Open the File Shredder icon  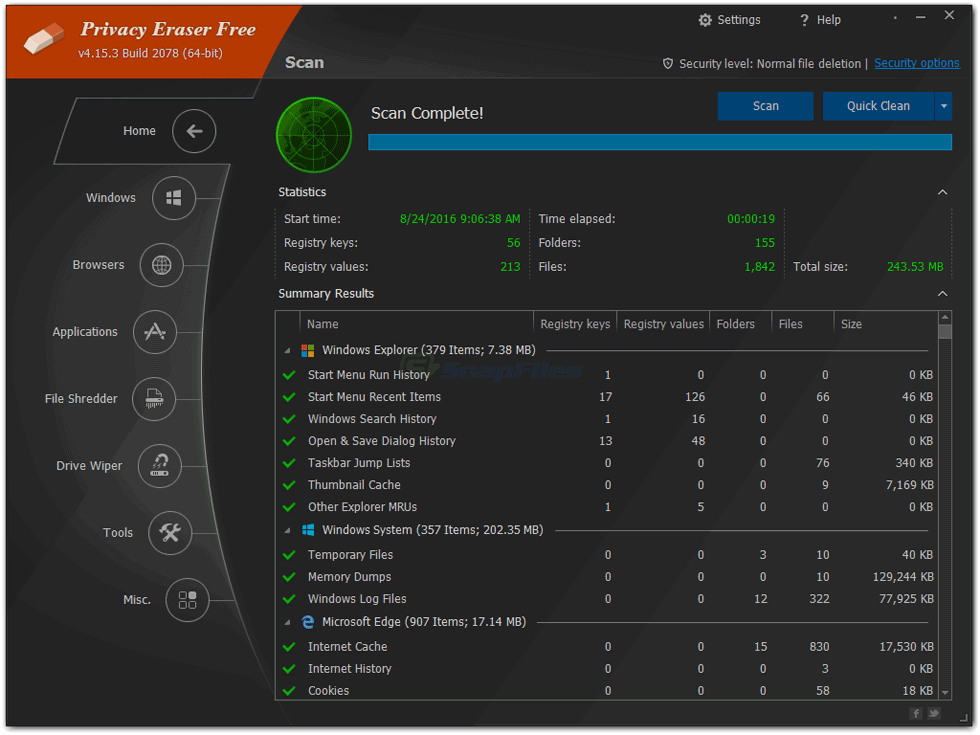click(x=154, y=399)
